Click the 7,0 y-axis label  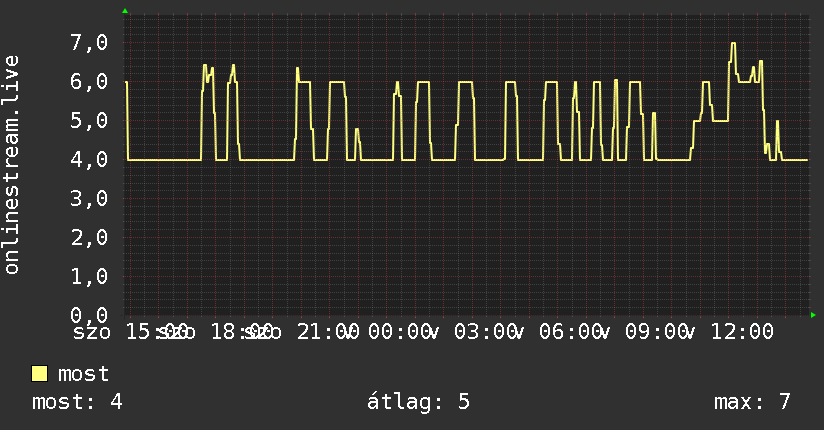coord(89,43)
